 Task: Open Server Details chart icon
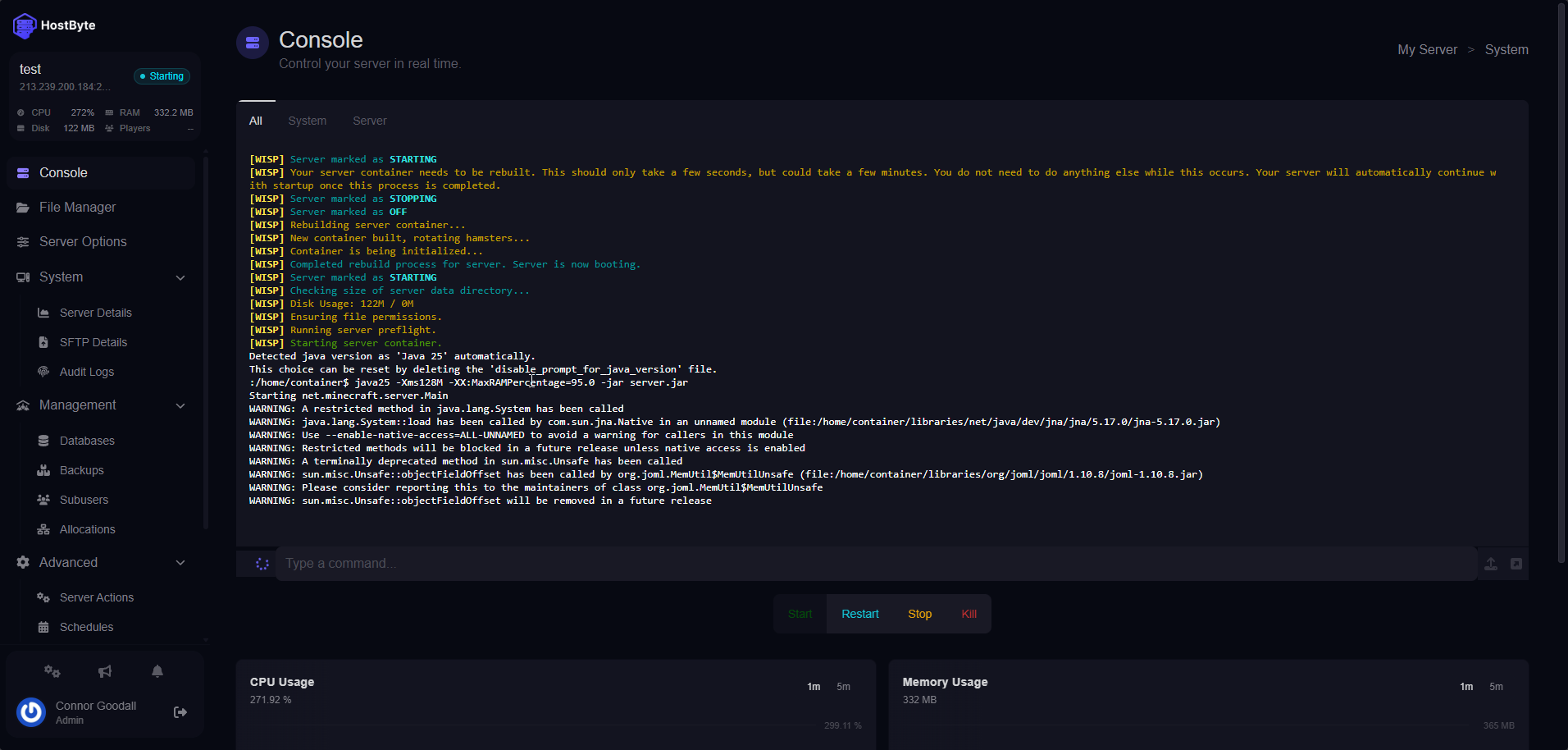click(x=43, y=313)
